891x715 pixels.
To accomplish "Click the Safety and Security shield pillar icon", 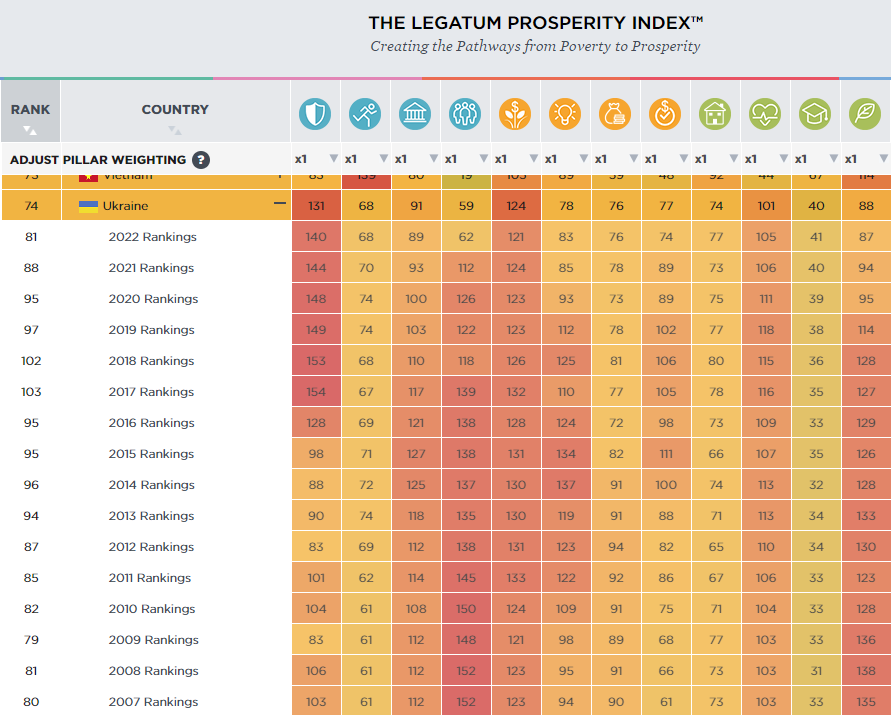I will click(315, 114).
